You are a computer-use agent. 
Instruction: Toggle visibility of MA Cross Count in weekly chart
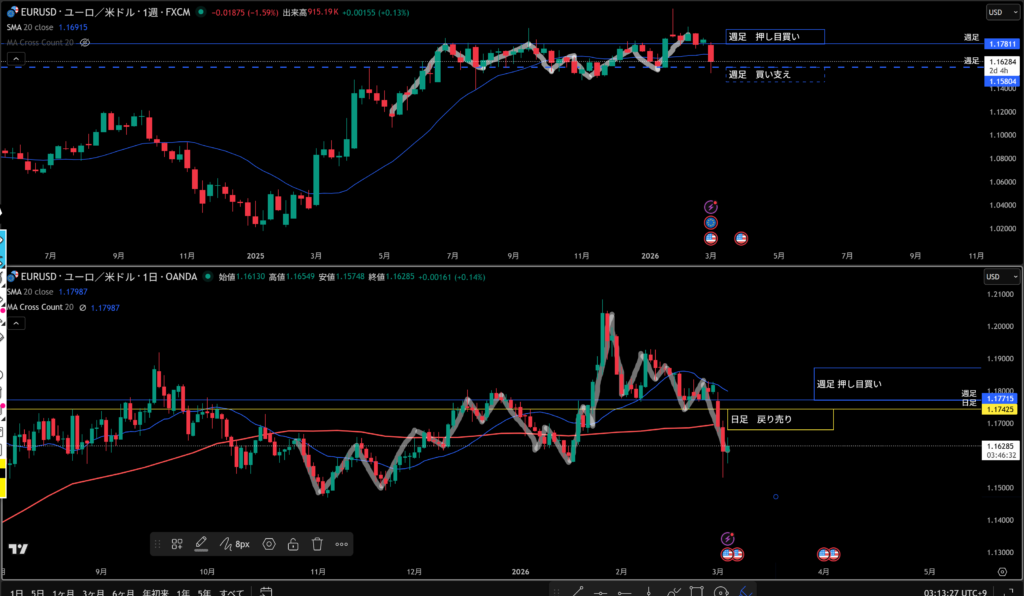pyautogui.click(x=85, y=43)
